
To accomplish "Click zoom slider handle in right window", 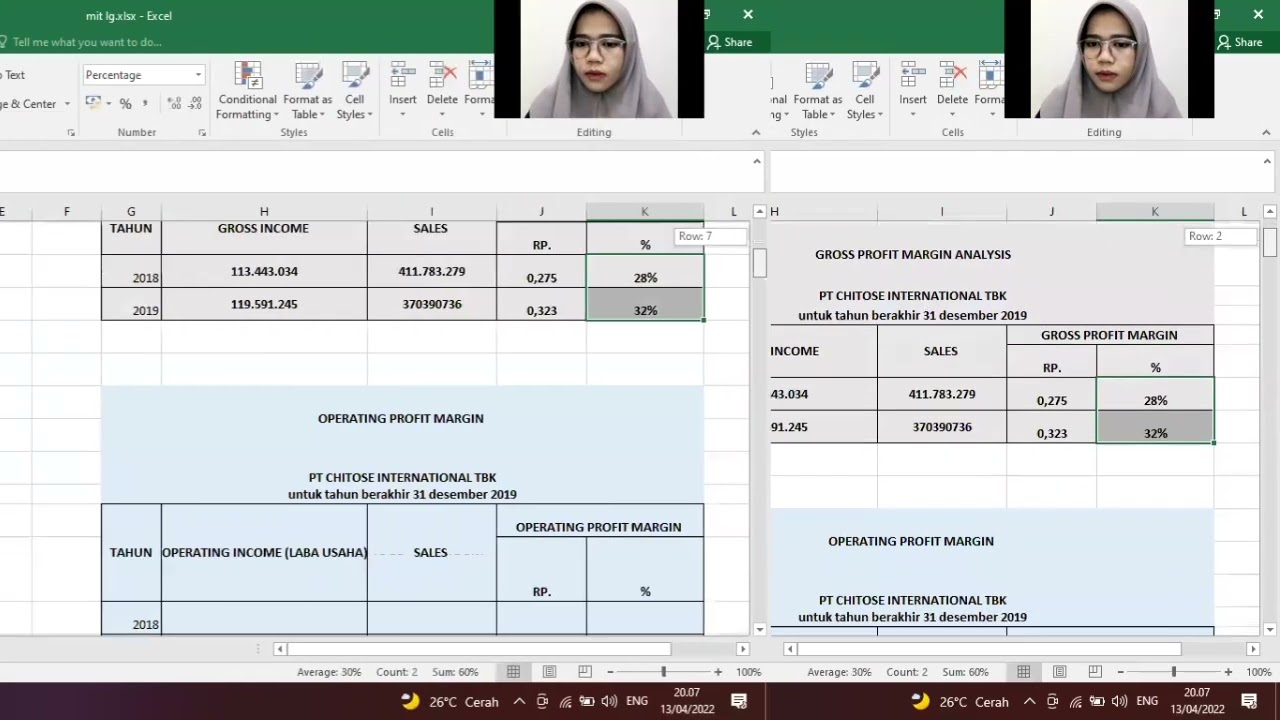I will pos(1173,672).
